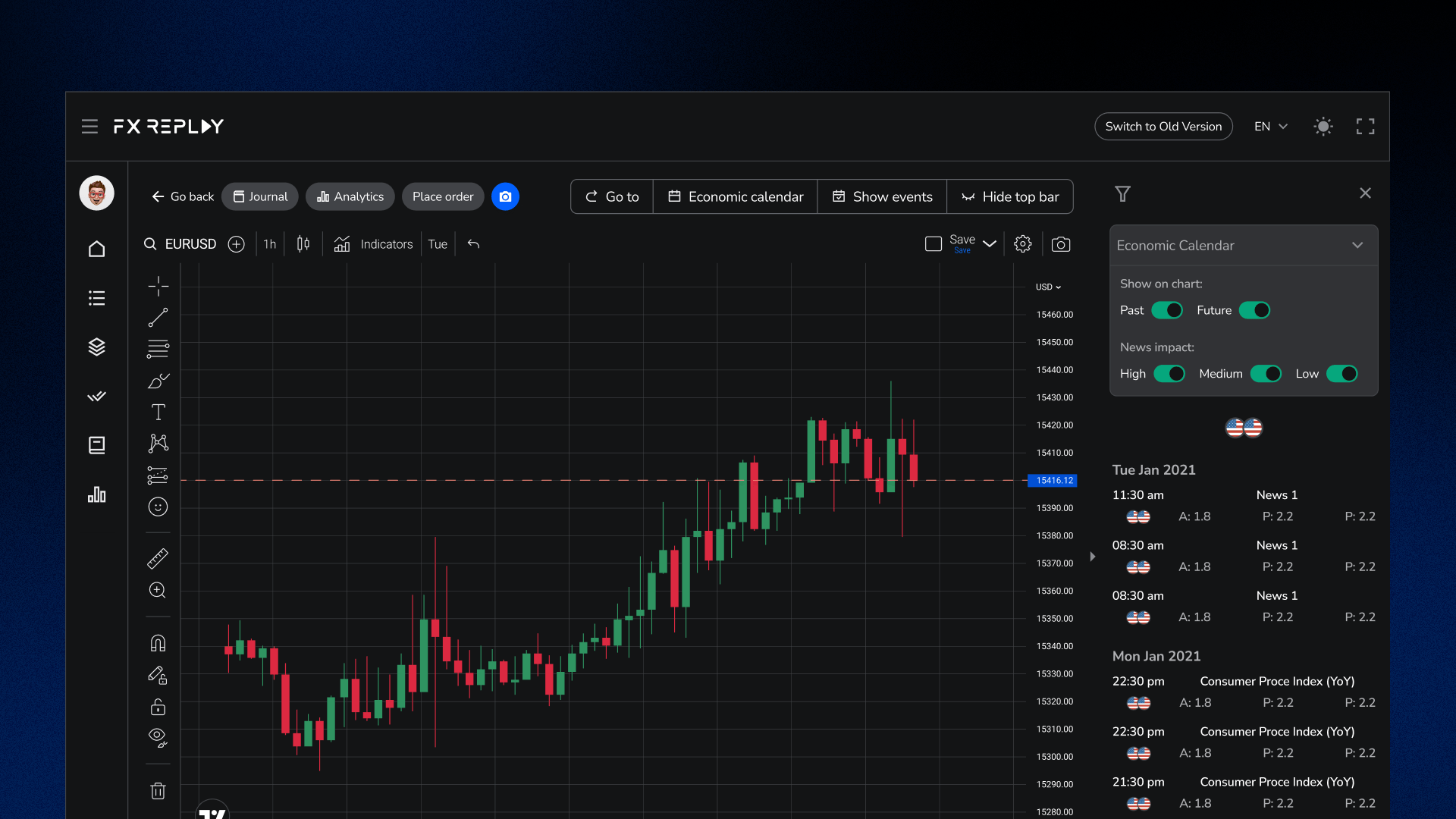Open the Journal tab
This screenshot has width=1456, height=819.
click(260, 196)
